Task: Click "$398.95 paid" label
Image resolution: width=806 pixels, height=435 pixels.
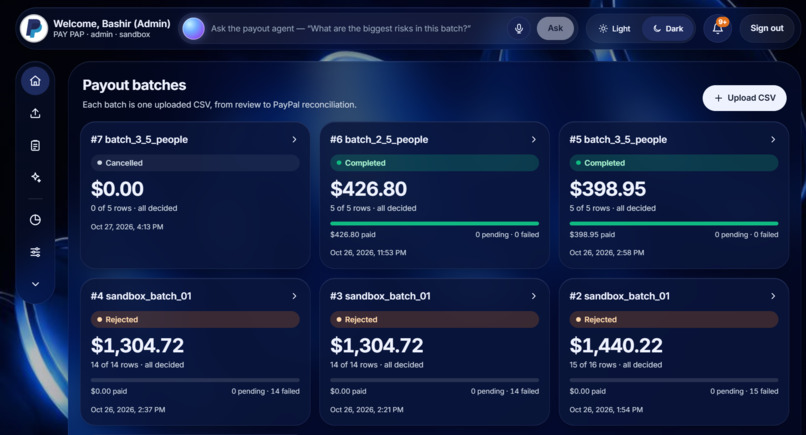Action: 592,235
